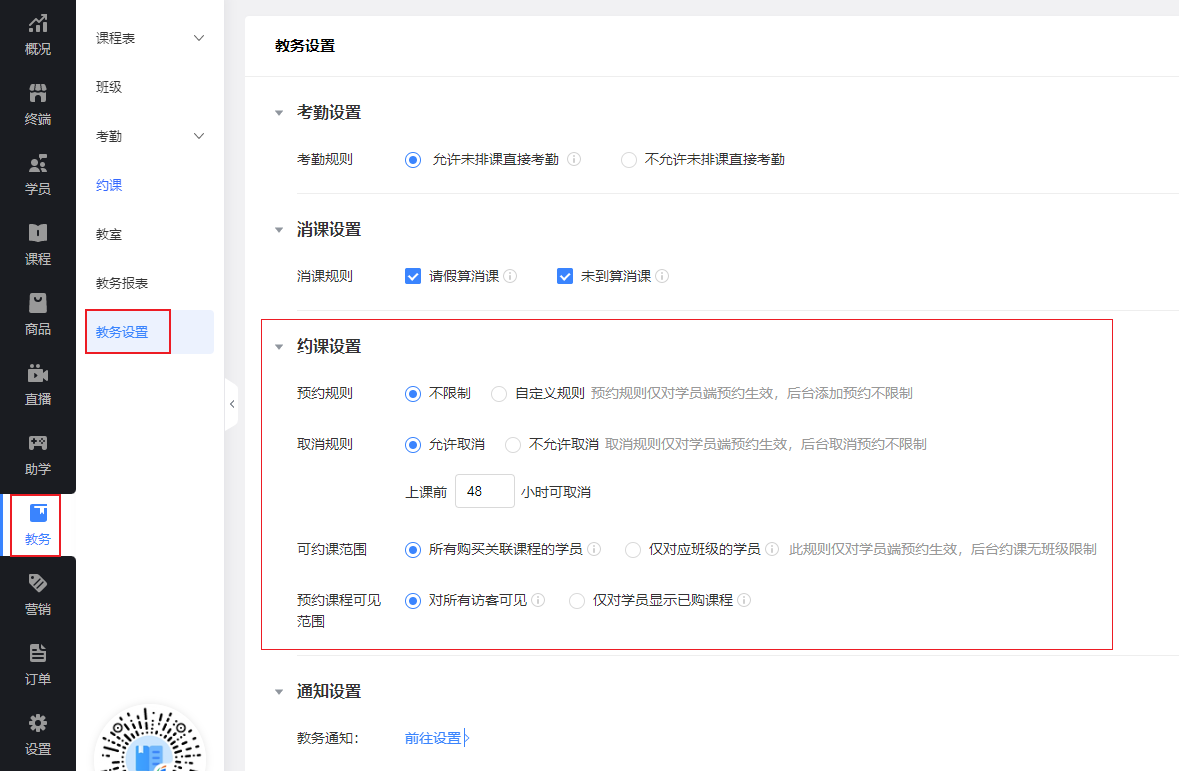Screen dimensions: 1179x771
Task: Click the QR code image in sidebar
Action: [x=150, y=739]
